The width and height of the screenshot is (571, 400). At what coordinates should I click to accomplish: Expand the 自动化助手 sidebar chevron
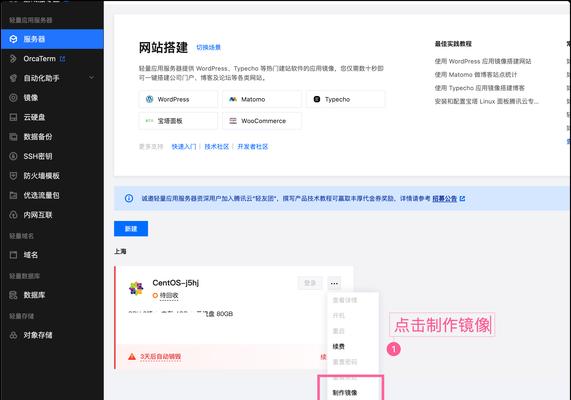tap(91, 78)
